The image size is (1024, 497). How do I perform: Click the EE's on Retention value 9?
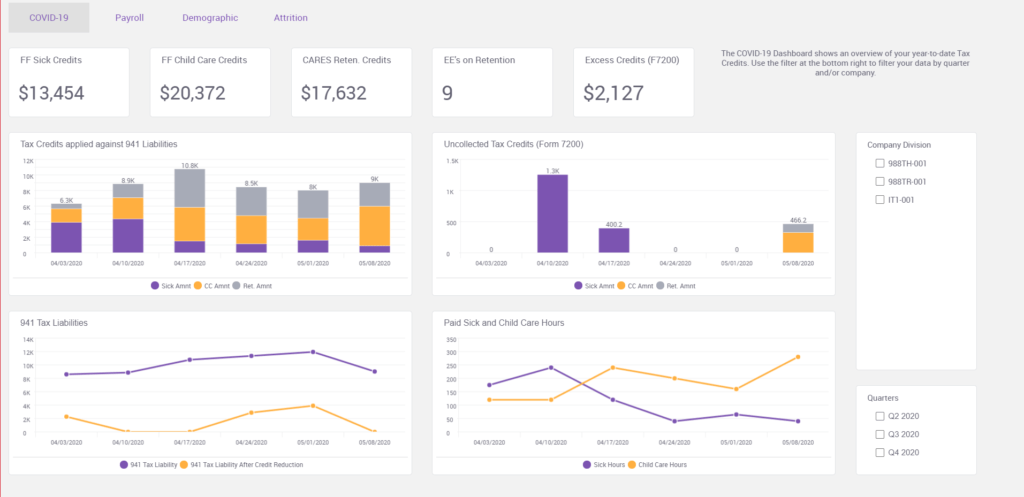pyautogui.click(x=447, y=93)
